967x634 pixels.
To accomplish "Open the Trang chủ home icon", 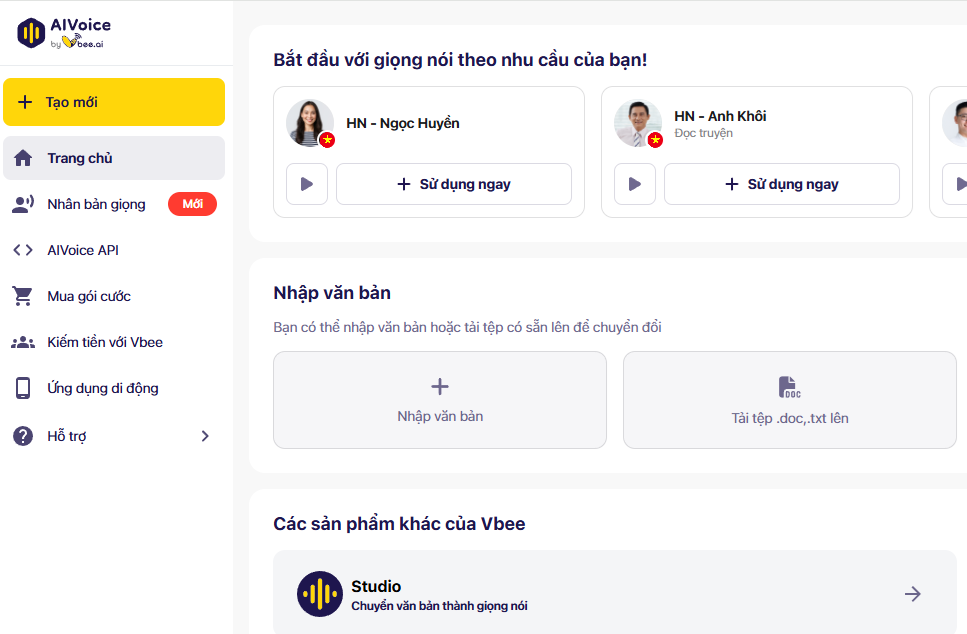I will pyautogui.click(x=22, y=157).
